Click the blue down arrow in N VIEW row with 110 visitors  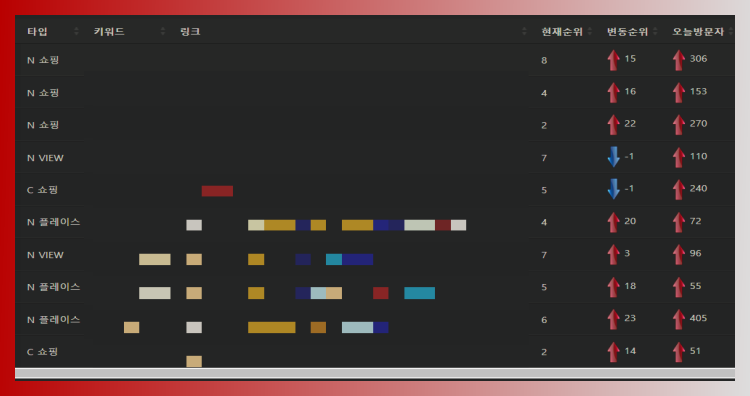pyautogui.click(x=613, y=157)
